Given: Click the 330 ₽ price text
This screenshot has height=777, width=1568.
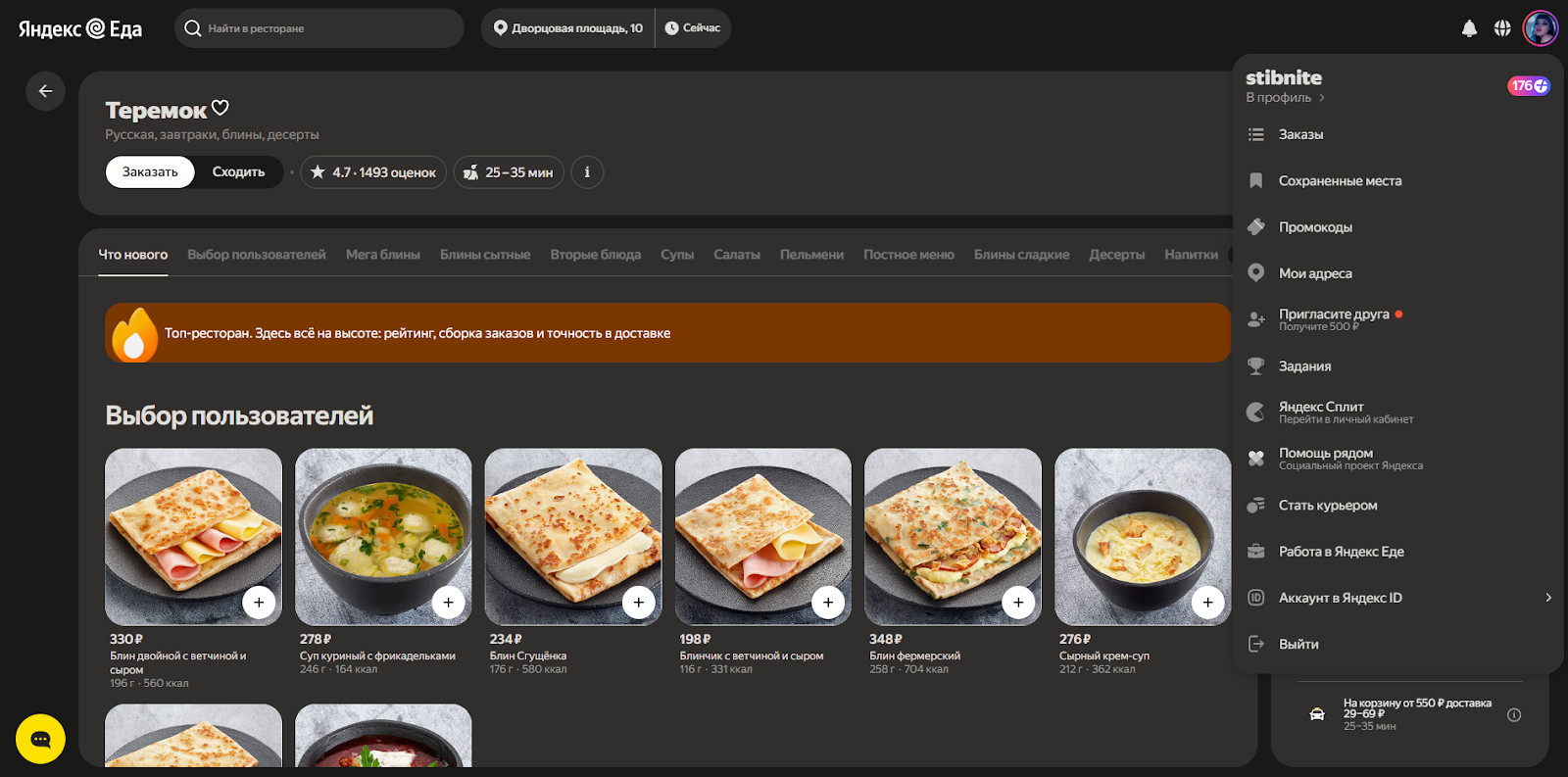Looking at the screenshot, I should (x=126, y=639).
